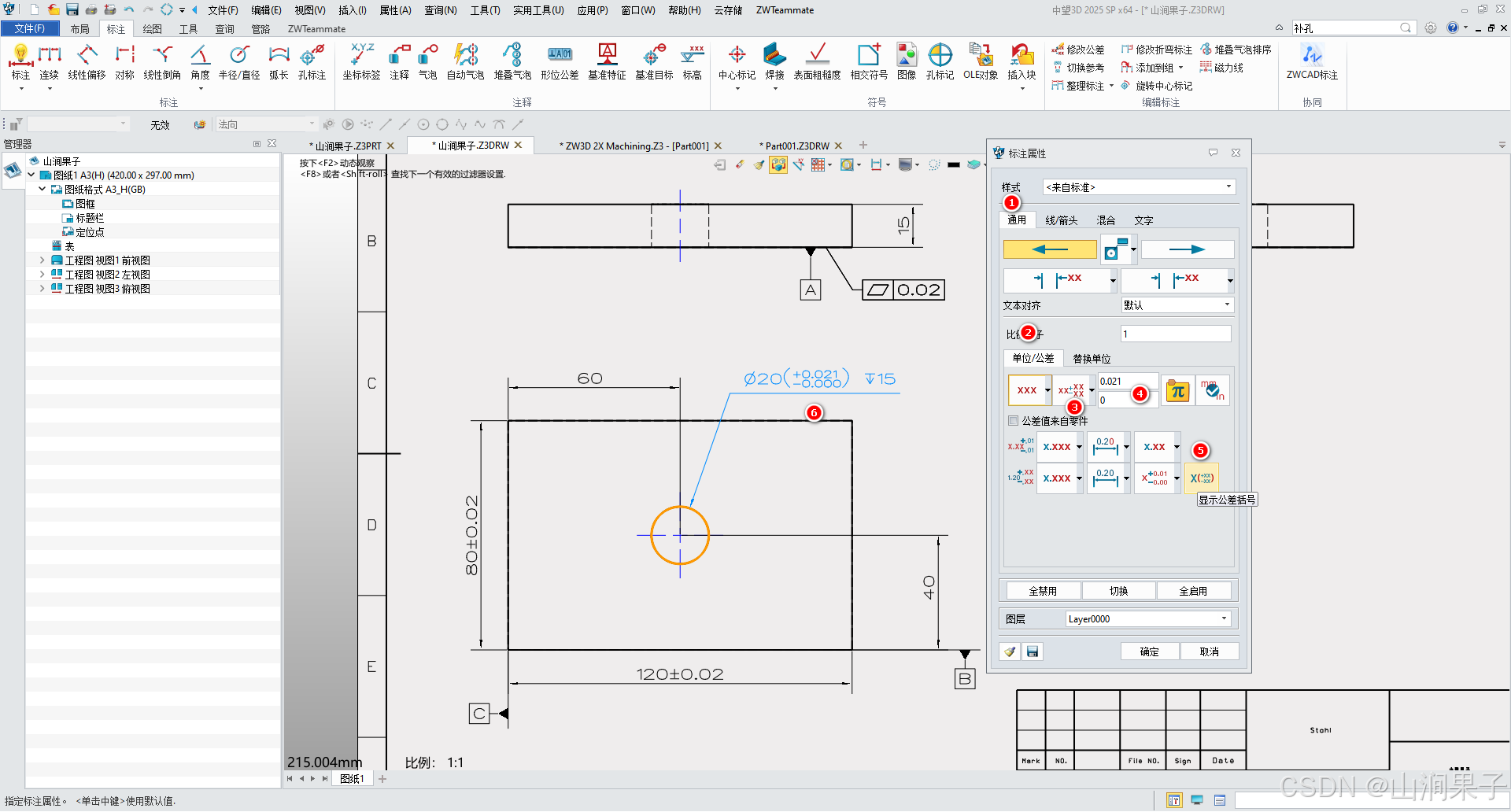This screenshot has height=812, width=1511.
Task: Insert an 图像 image
Action: click(907, 62)
